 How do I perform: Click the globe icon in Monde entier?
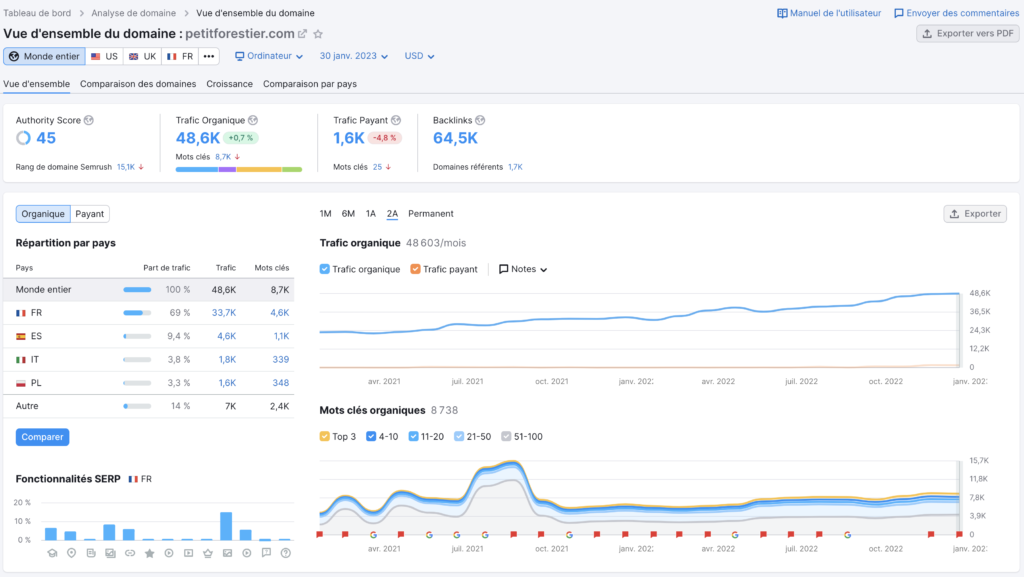(x=14, y=56)
